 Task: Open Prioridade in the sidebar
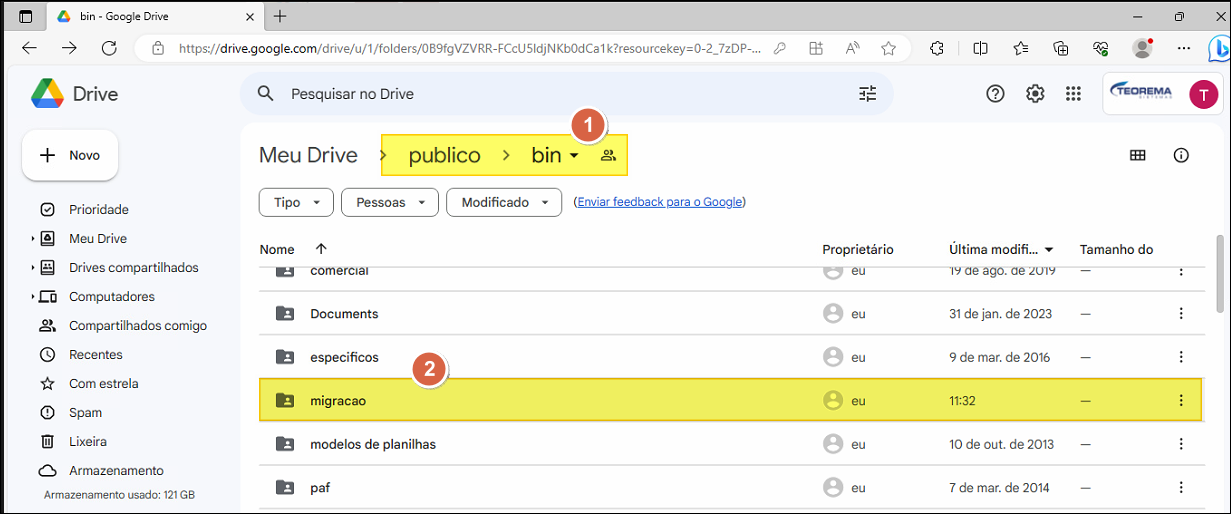[98, 210]
